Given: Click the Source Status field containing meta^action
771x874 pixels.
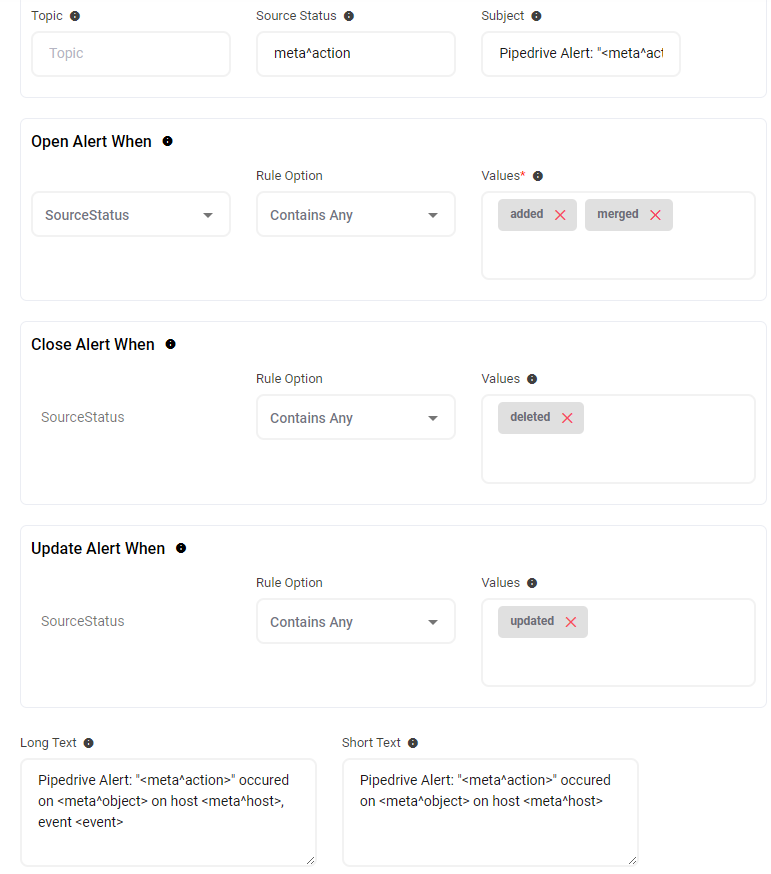Looking at the screenshot, I should tap(355, 54).
